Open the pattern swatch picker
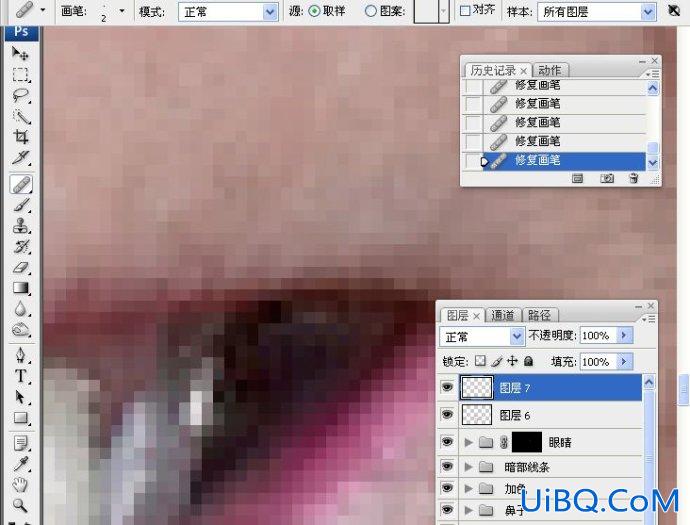This screenshot has height=525, width=690. click(x=444, y=11)
